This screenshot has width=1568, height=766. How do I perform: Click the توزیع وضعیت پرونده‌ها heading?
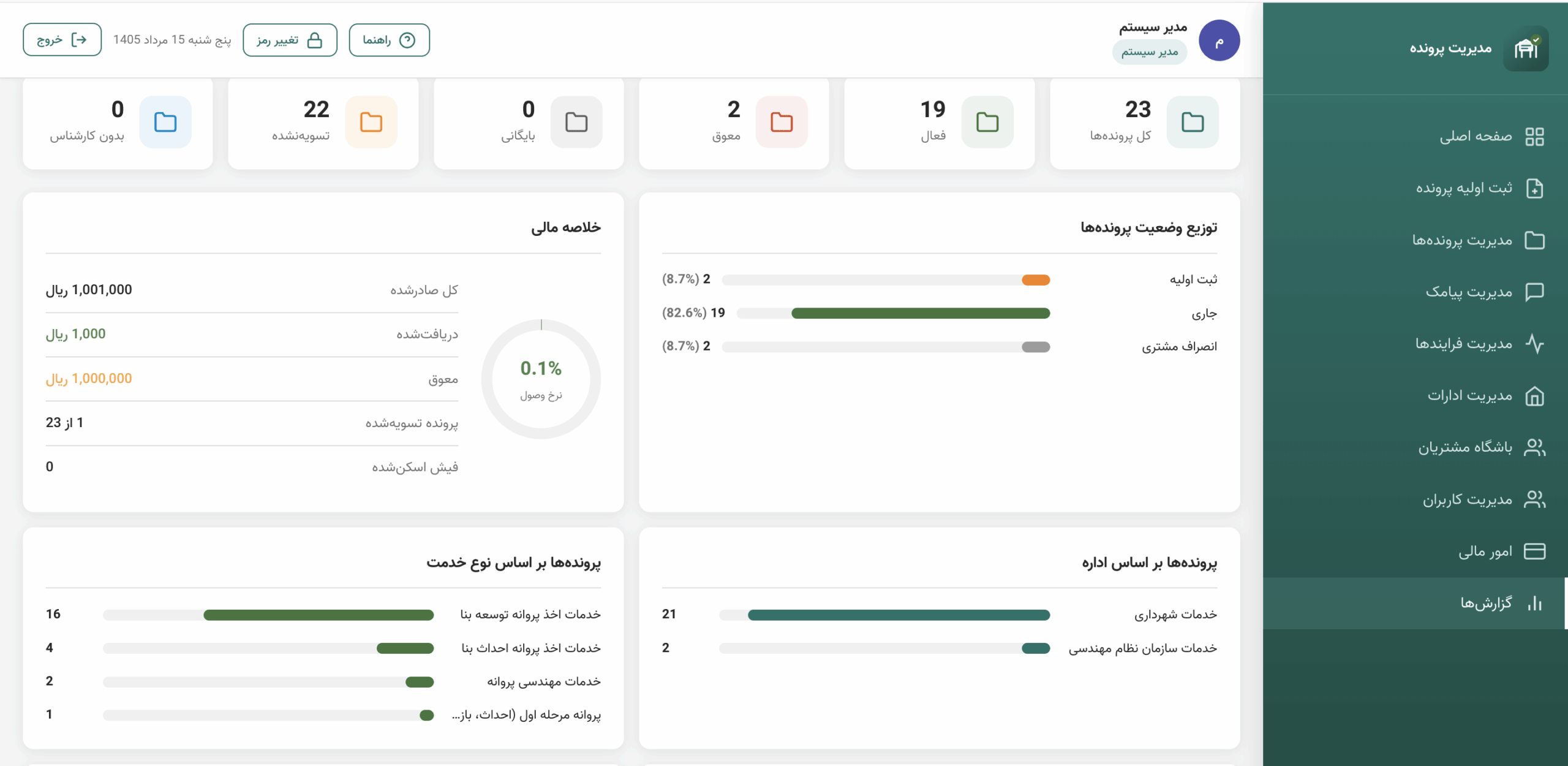click(x=1148, y=228)
